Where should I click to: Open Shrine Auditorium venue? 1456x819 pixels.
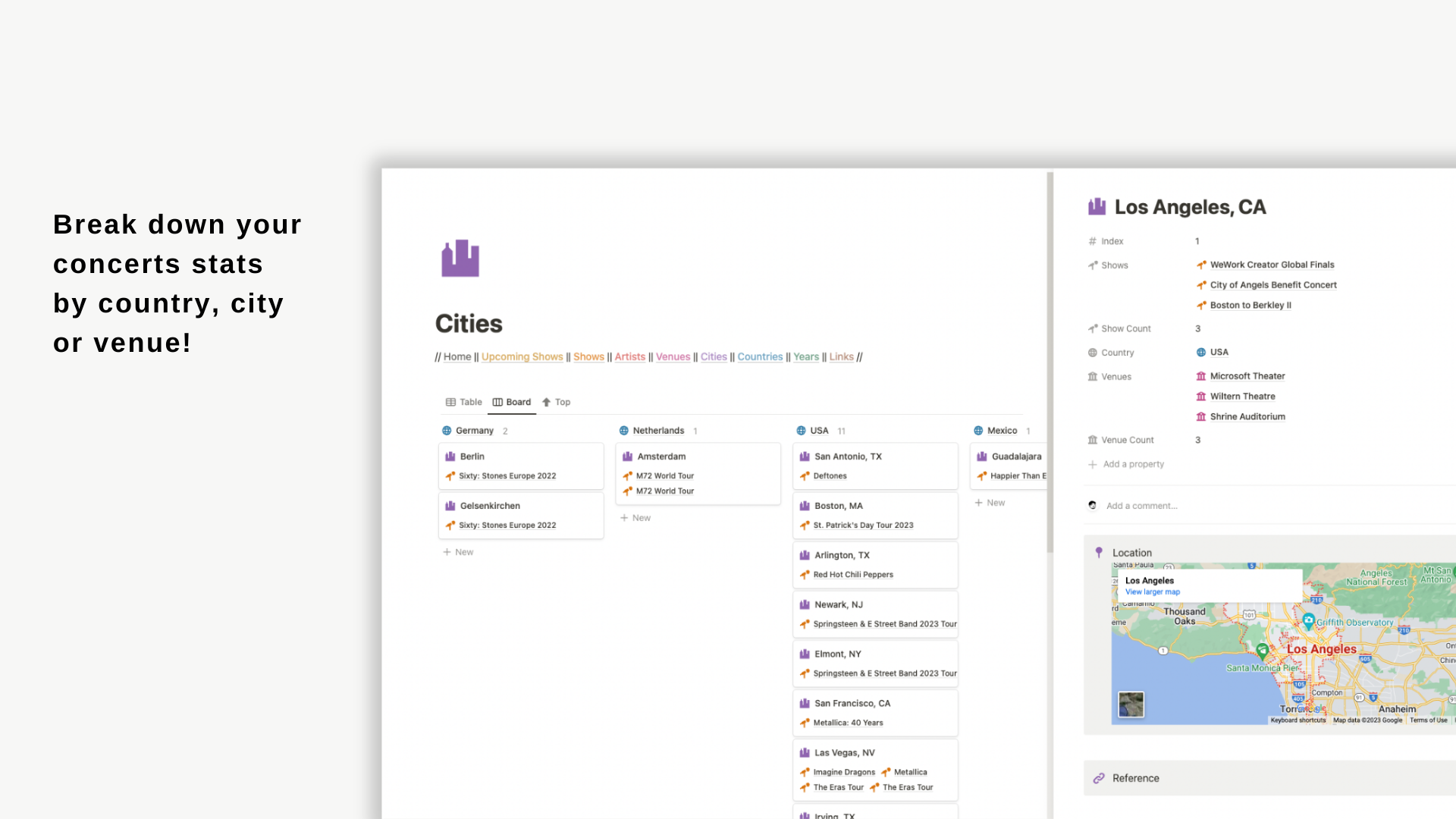click(1241, 417)
